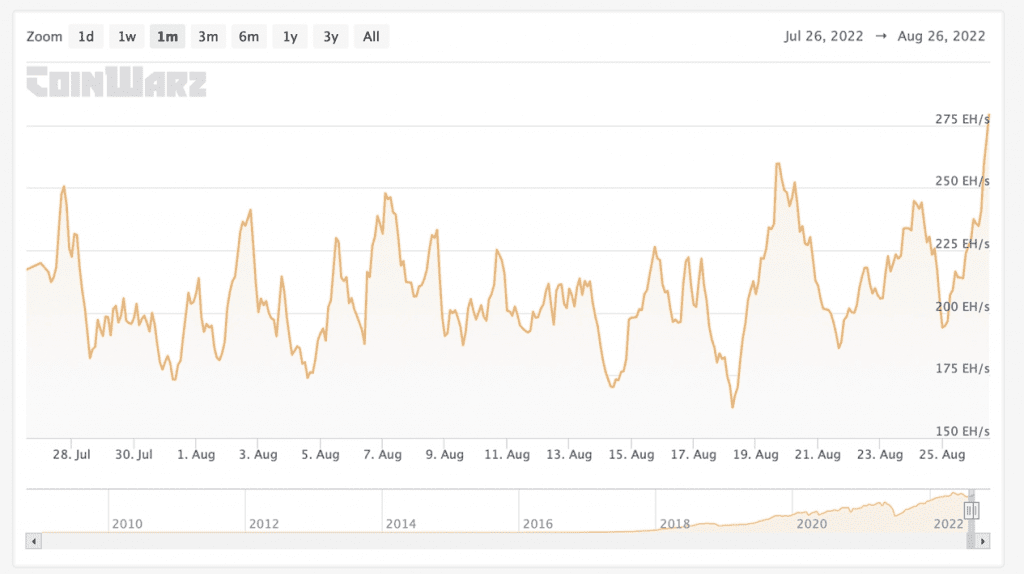Click the 2022 navigator year label
The height and width of the screenshot is (574, 1024).
pos(948,524)
